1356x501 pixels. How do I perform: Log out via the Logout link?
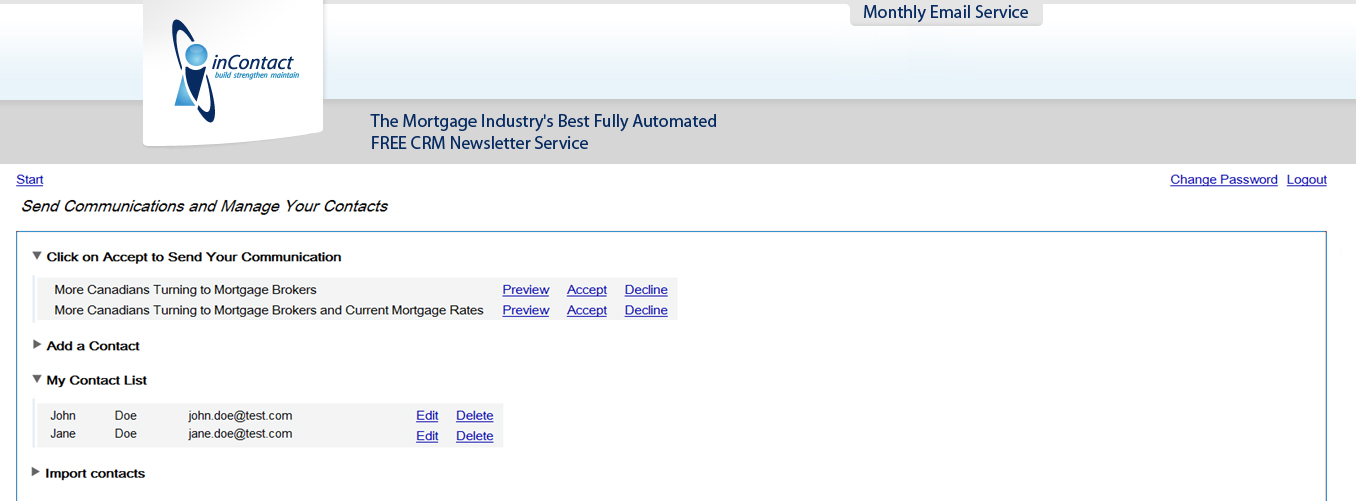point(1307,180)
